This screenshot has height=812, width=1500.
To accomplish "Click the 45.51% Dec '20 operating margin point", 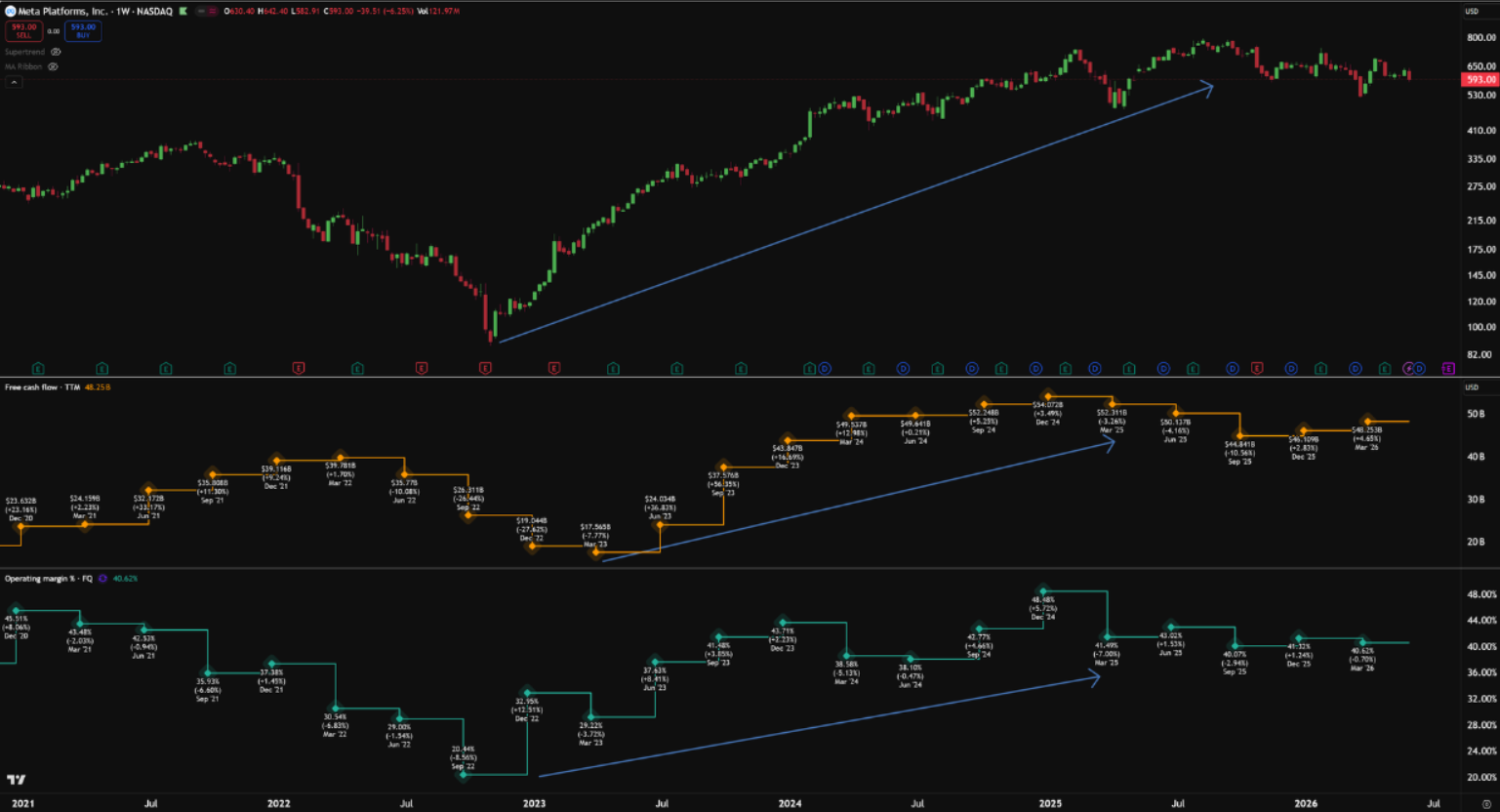I will pos(16,610).
